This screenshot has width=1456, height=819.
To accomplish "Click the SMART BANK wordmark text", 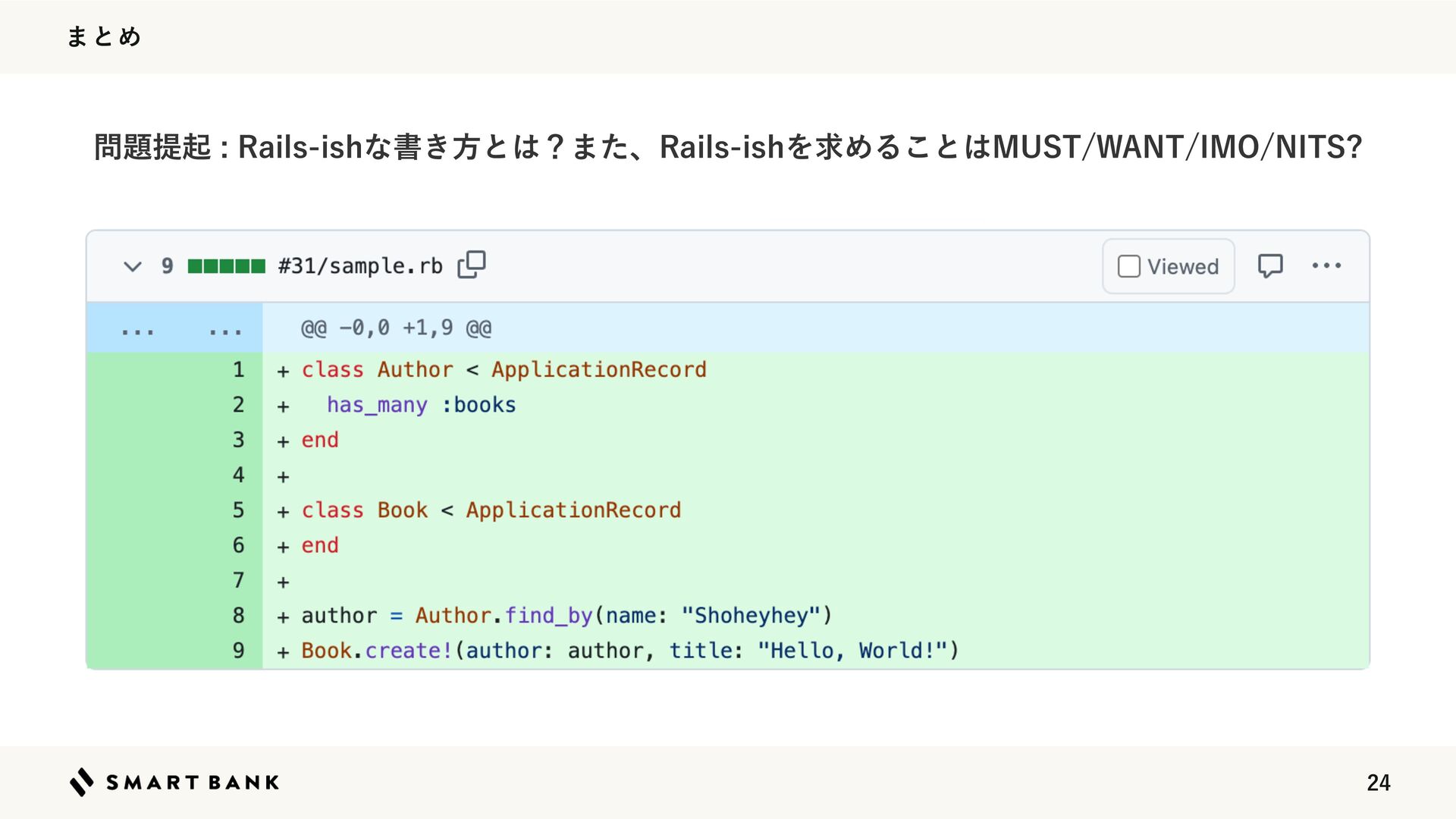I will (193, 783).
